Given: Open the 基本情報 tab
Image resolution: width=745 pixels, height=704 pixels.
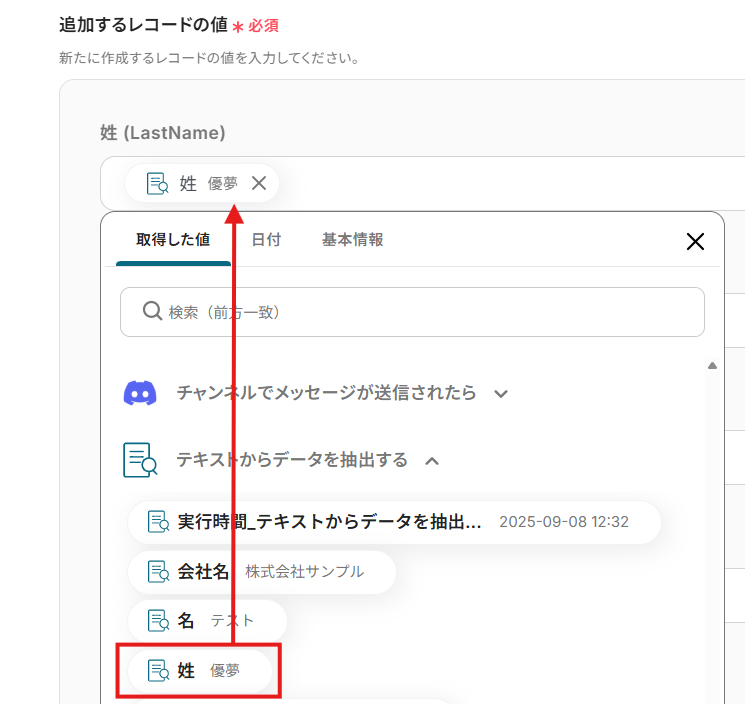Looking at the screenshot, I should pos(353,239).
